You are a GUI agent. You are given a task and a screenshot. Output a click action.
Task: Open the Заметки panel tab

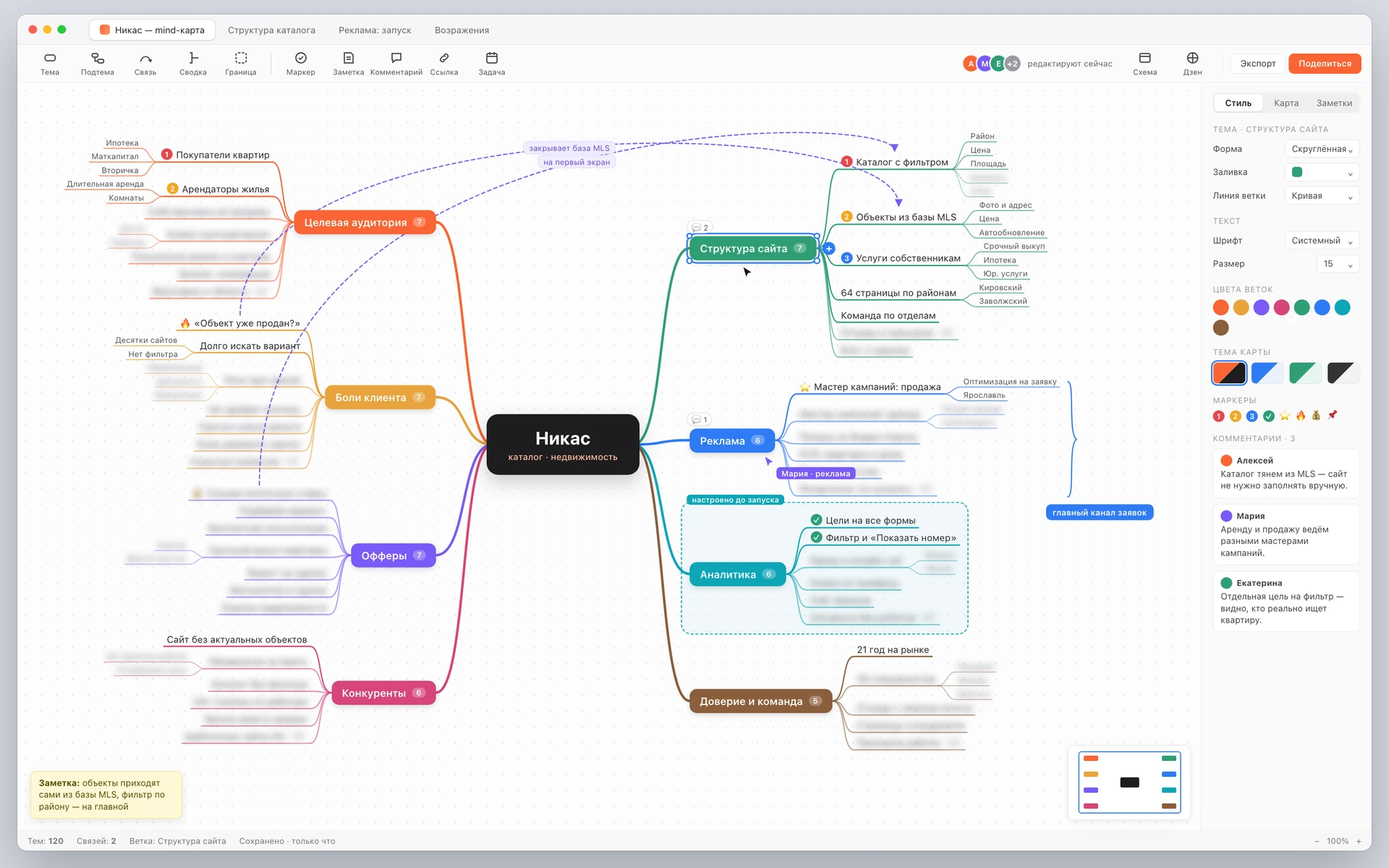pyautogui.click(x=1334, y=103)
